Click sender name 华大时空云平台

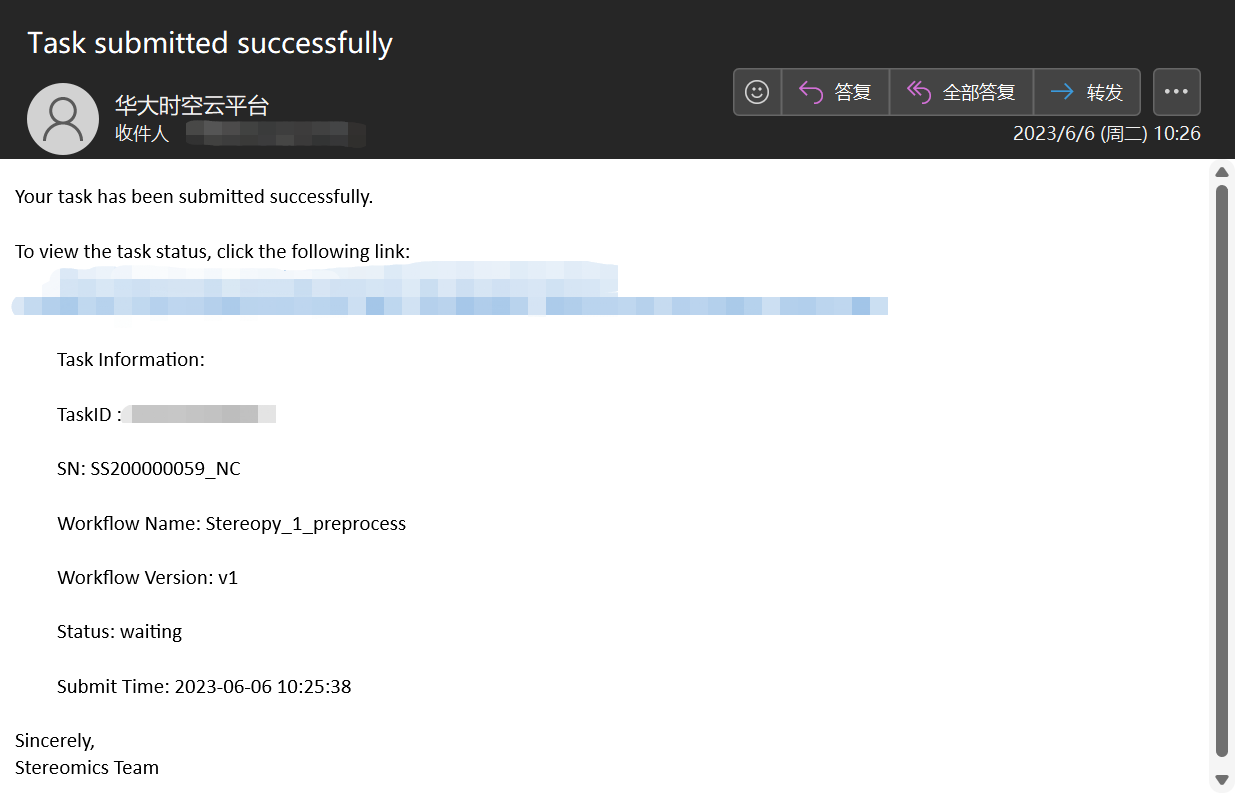click(x=192, y=106)
